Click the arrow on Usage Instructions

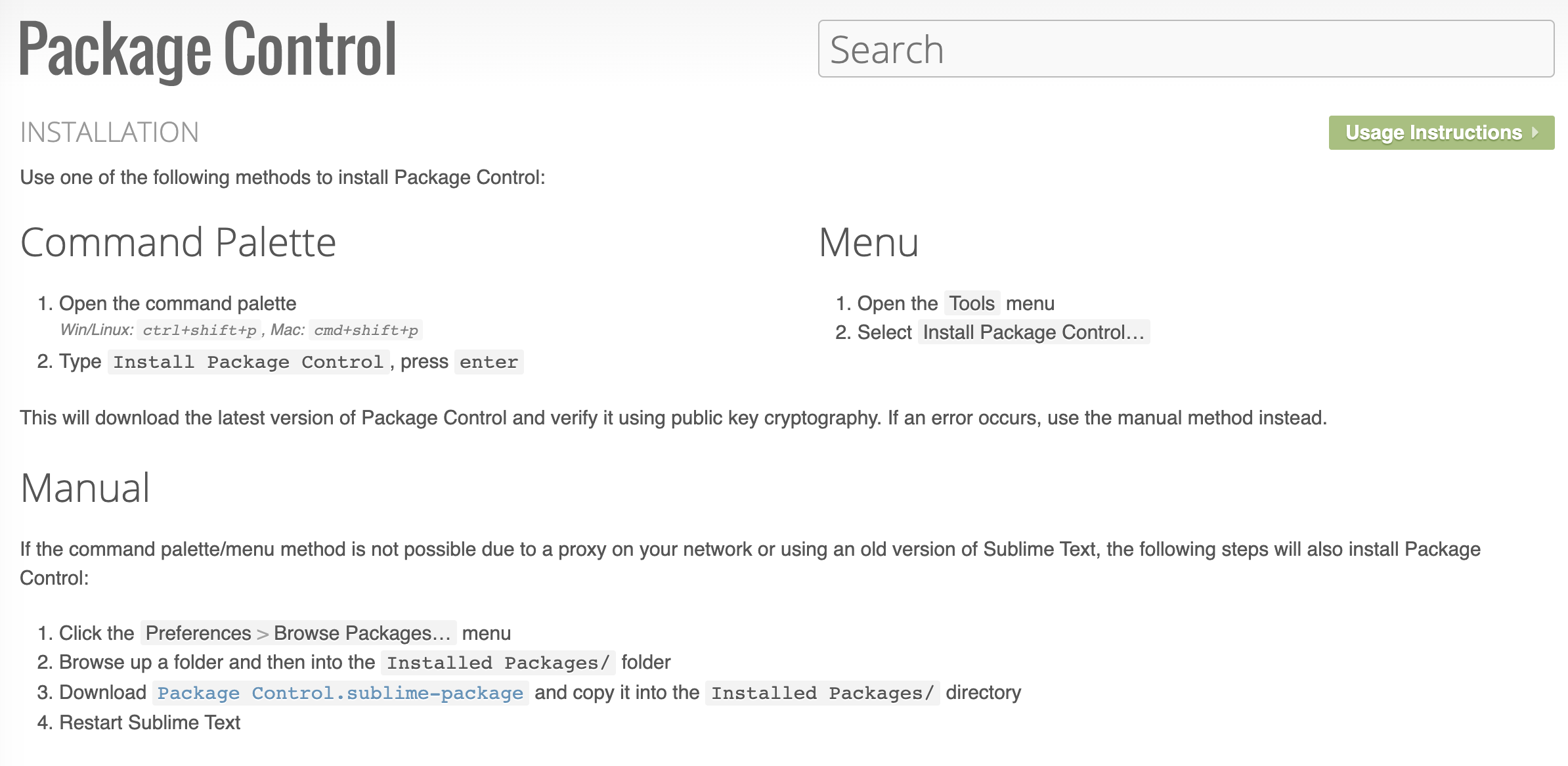coord(1535,133)
